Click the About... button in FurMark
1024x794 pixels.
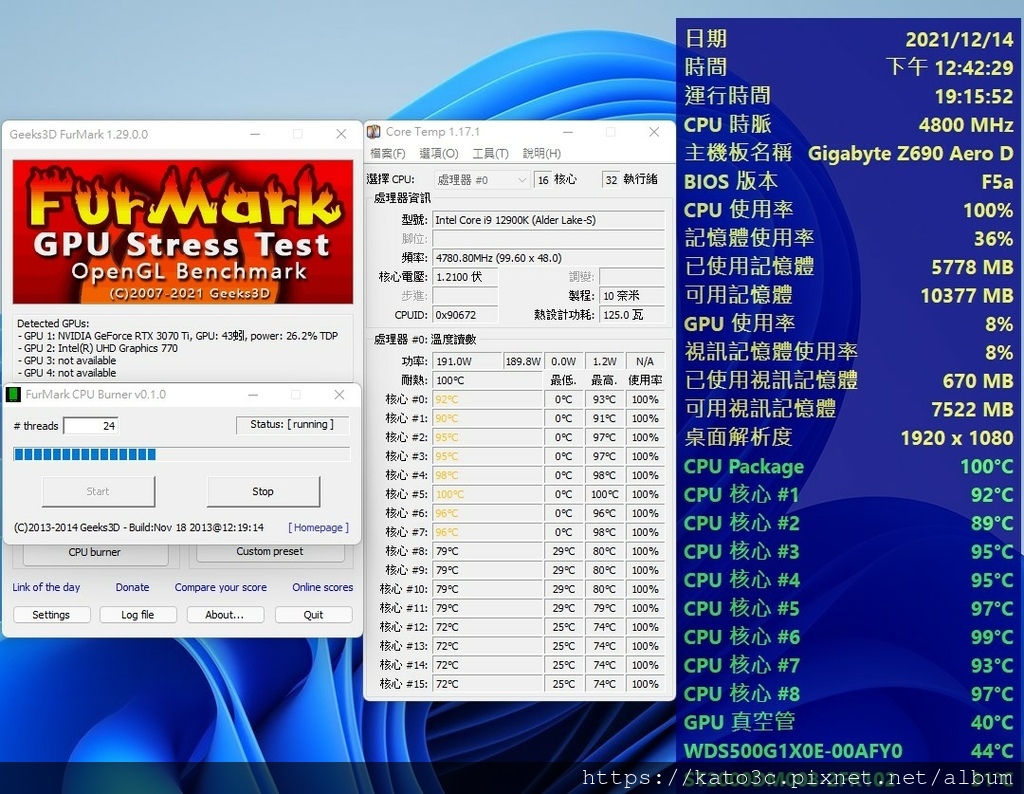pyautogui.click(x=225, y=614)
